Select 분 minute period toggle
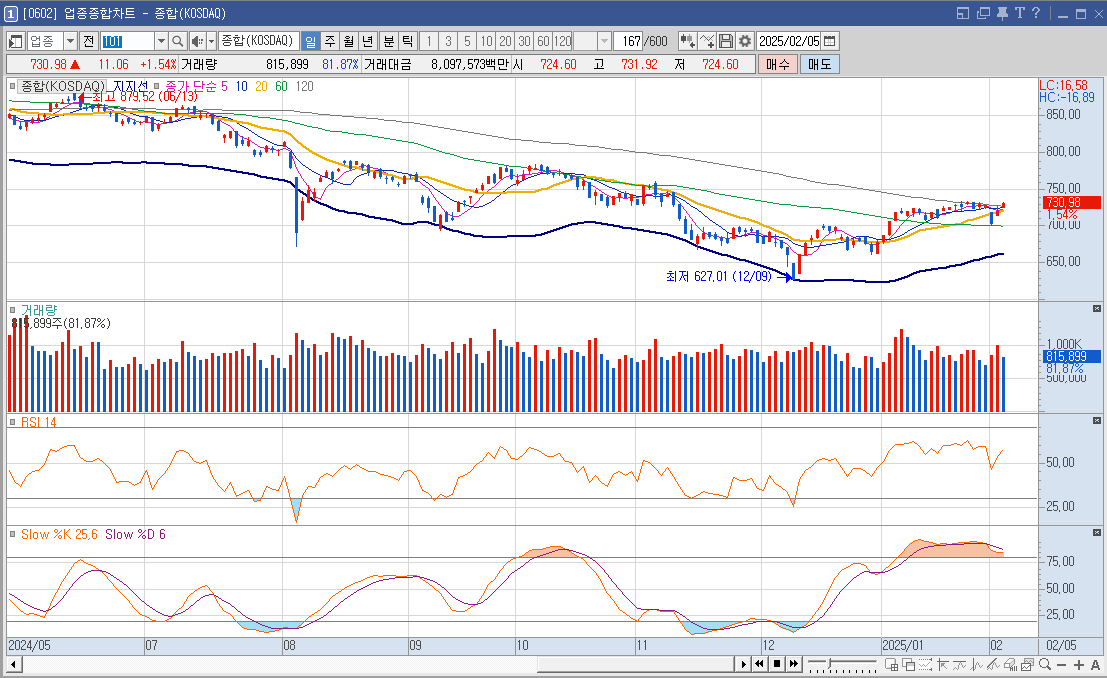 click(x=389, y=42)
